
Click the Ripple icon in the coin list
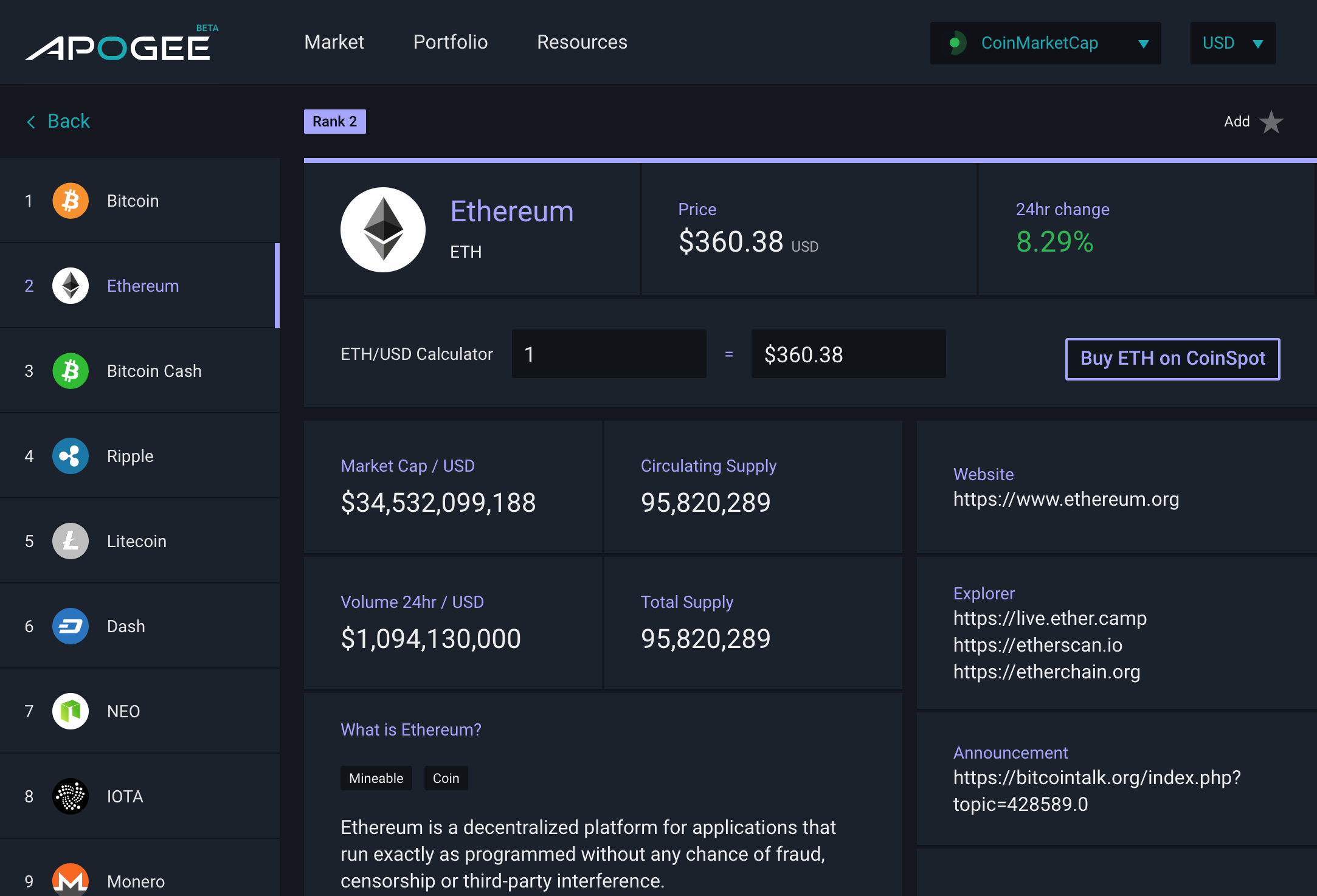[x=70, y=456]
